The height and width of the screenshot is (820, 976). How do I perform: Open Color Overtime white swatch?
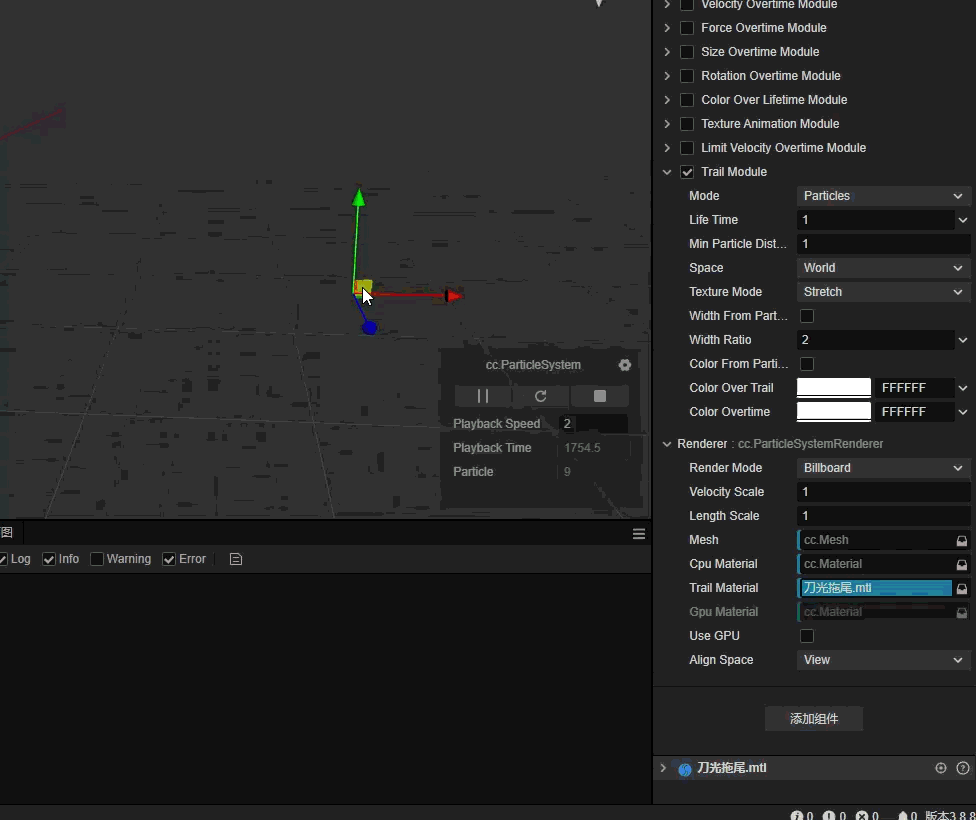coord(834,411)
